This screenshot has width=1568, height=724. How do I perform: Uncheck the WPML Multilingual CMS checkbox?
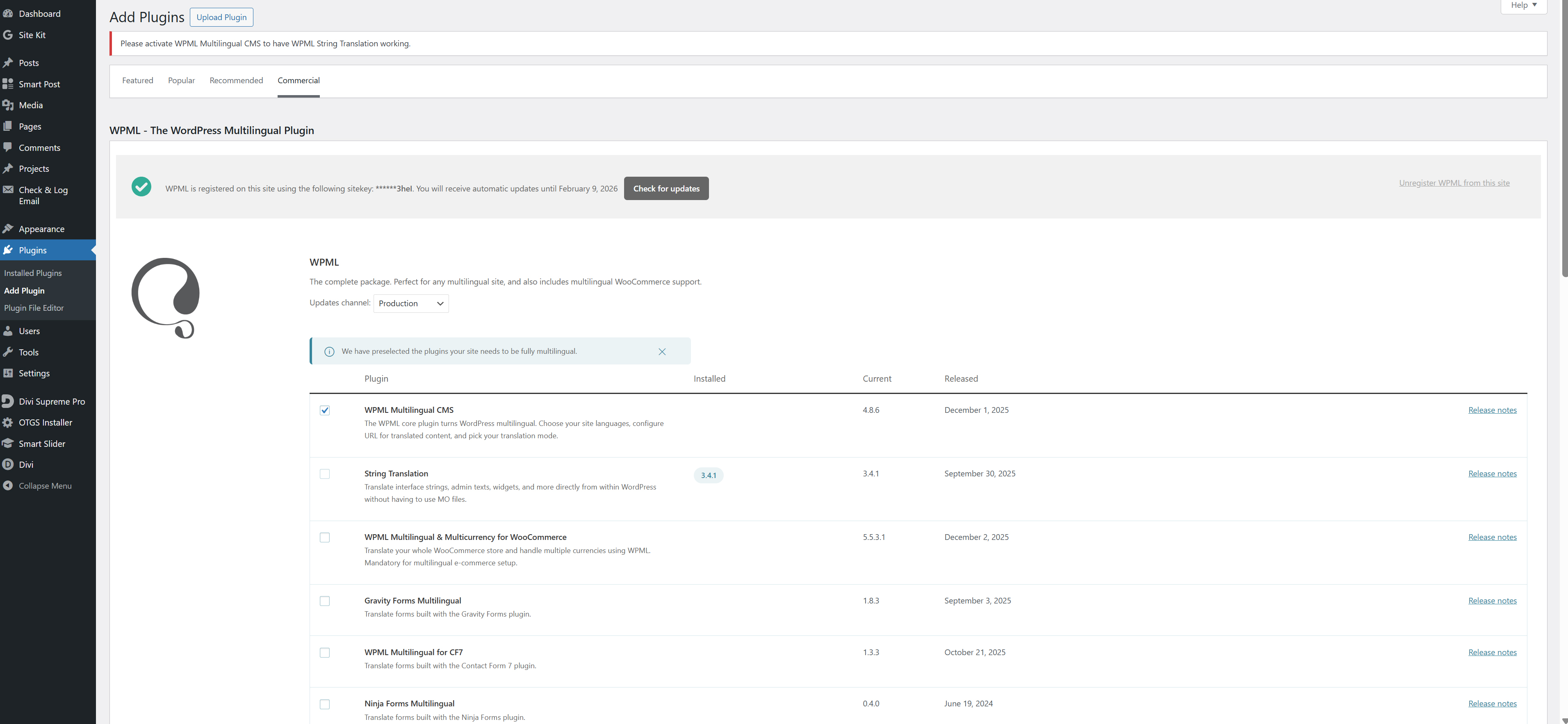coord(324,411)
